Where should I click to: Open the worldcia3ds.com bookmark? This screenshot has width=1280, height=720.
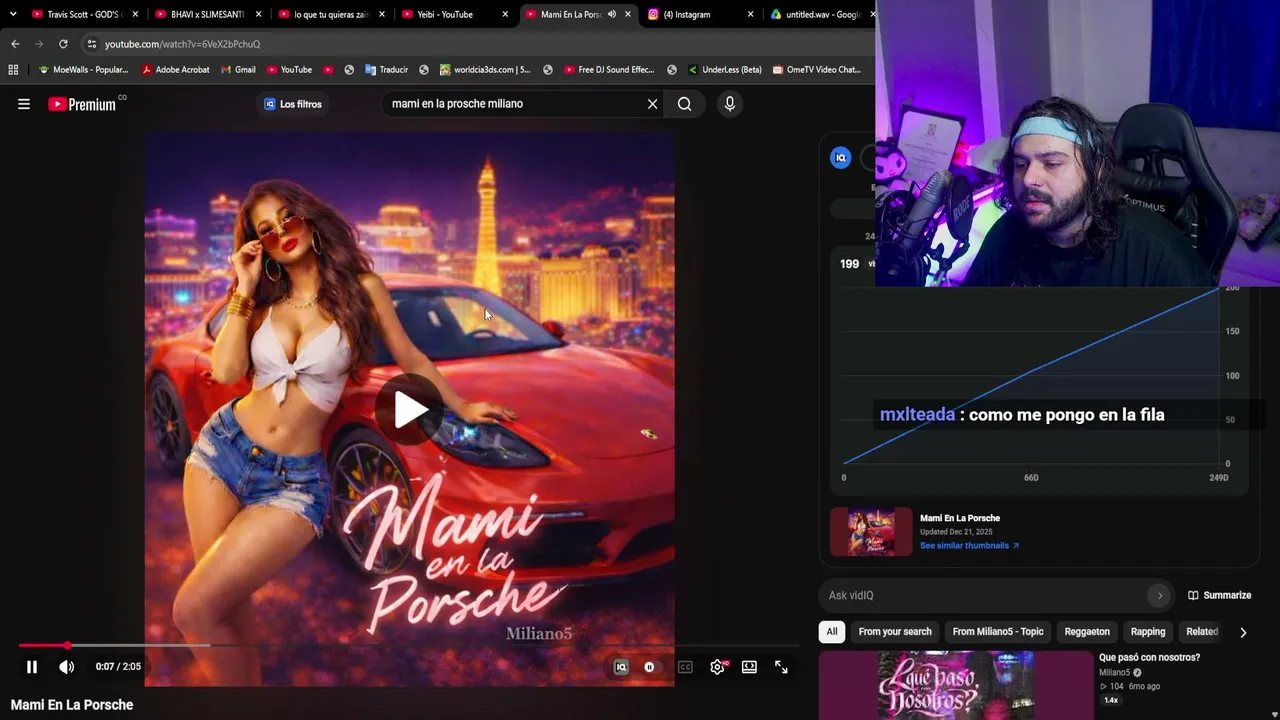(485, 70)
